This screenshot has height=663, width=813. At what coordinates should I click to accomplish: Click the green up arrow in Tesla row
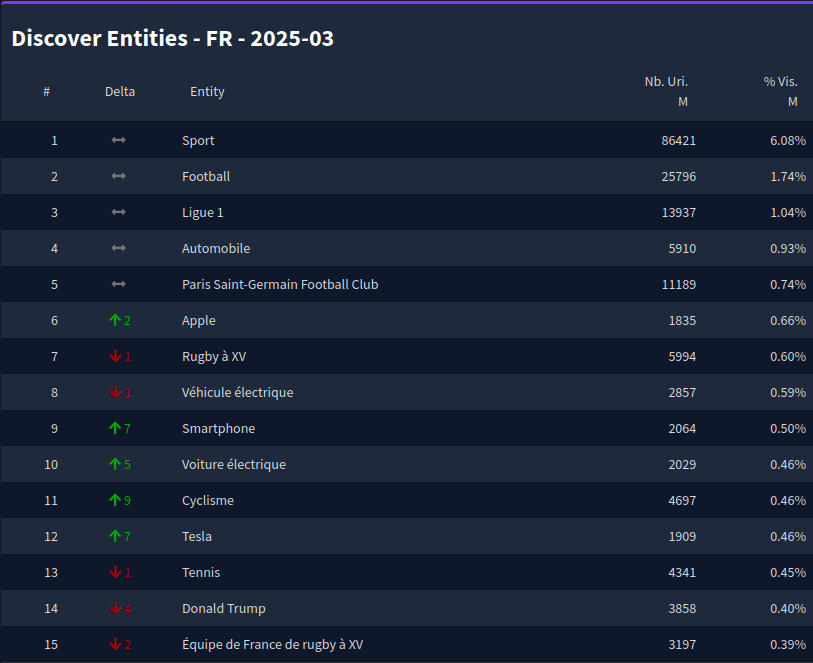[x=115, y=537]
